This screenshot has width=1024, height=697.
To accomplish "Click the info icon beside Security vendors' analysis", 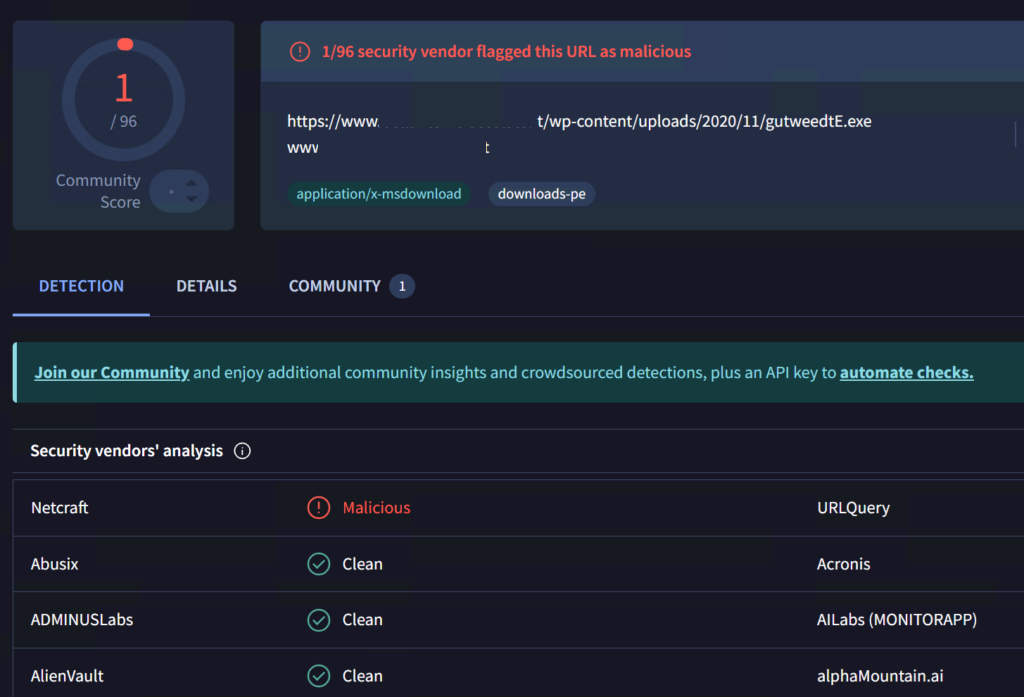I will click(x=242, y=451).
